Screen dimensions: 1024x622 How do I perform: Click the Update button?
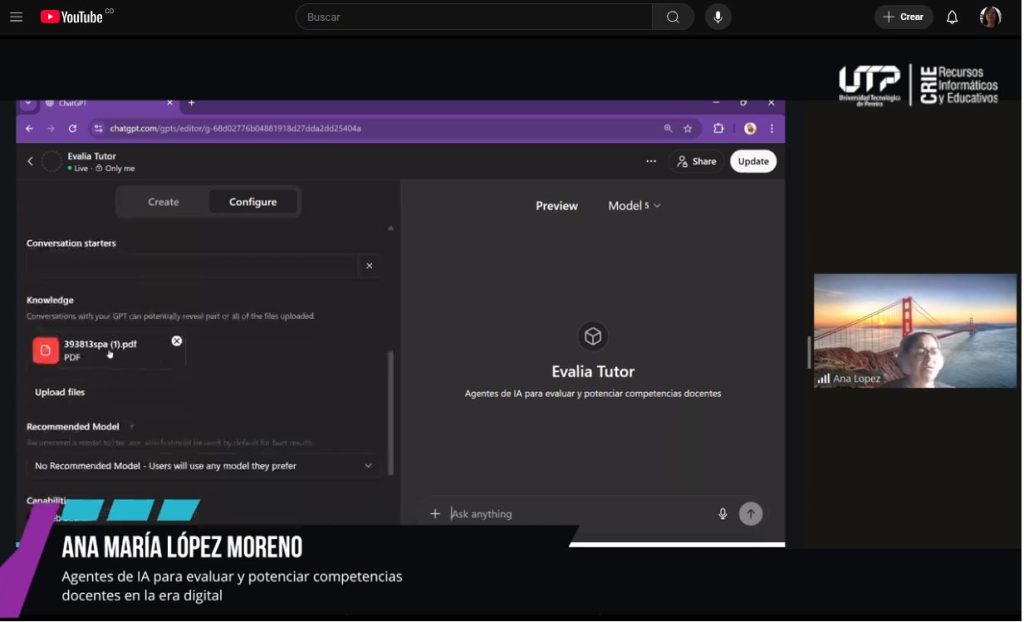[753, 161]
